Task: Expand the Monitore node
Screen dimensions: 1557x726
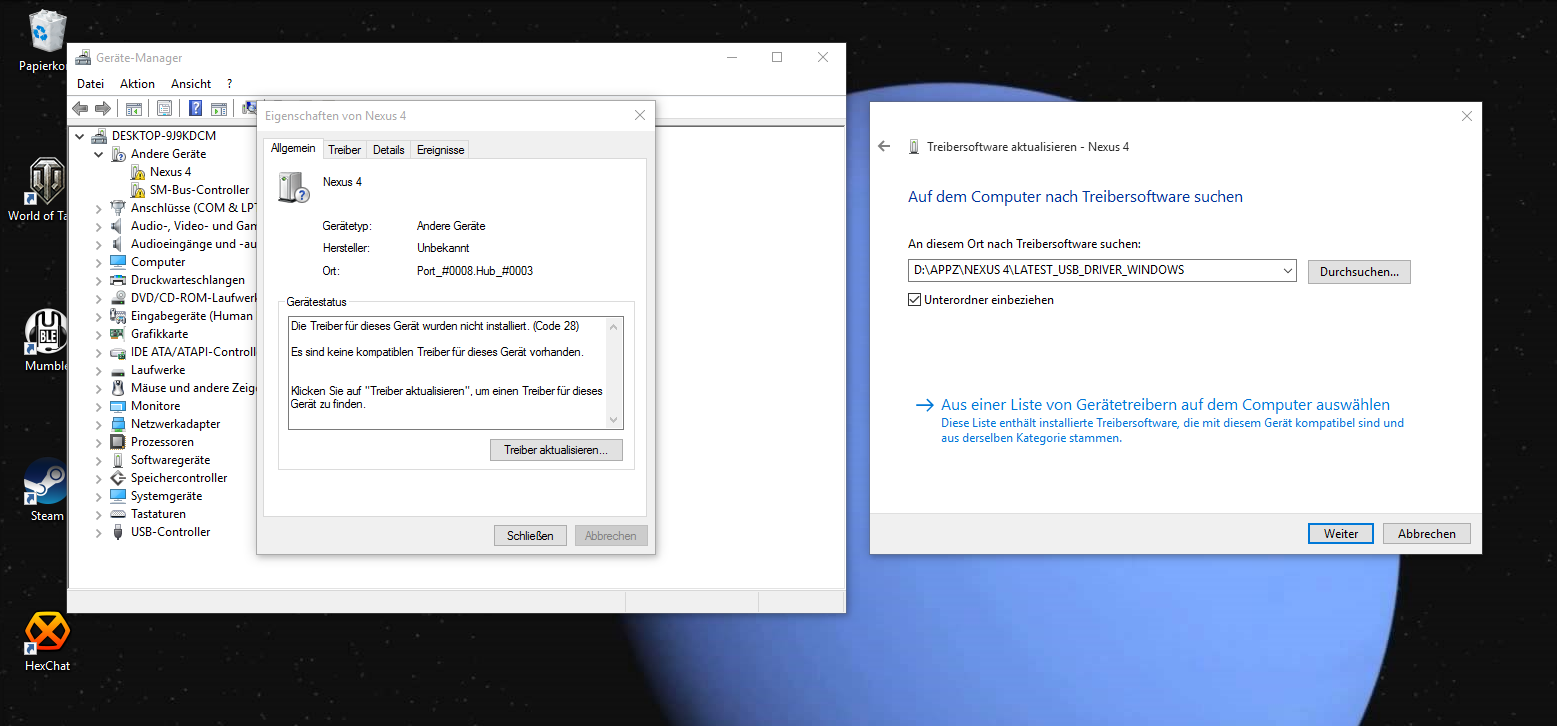Action: click(99, 406)
